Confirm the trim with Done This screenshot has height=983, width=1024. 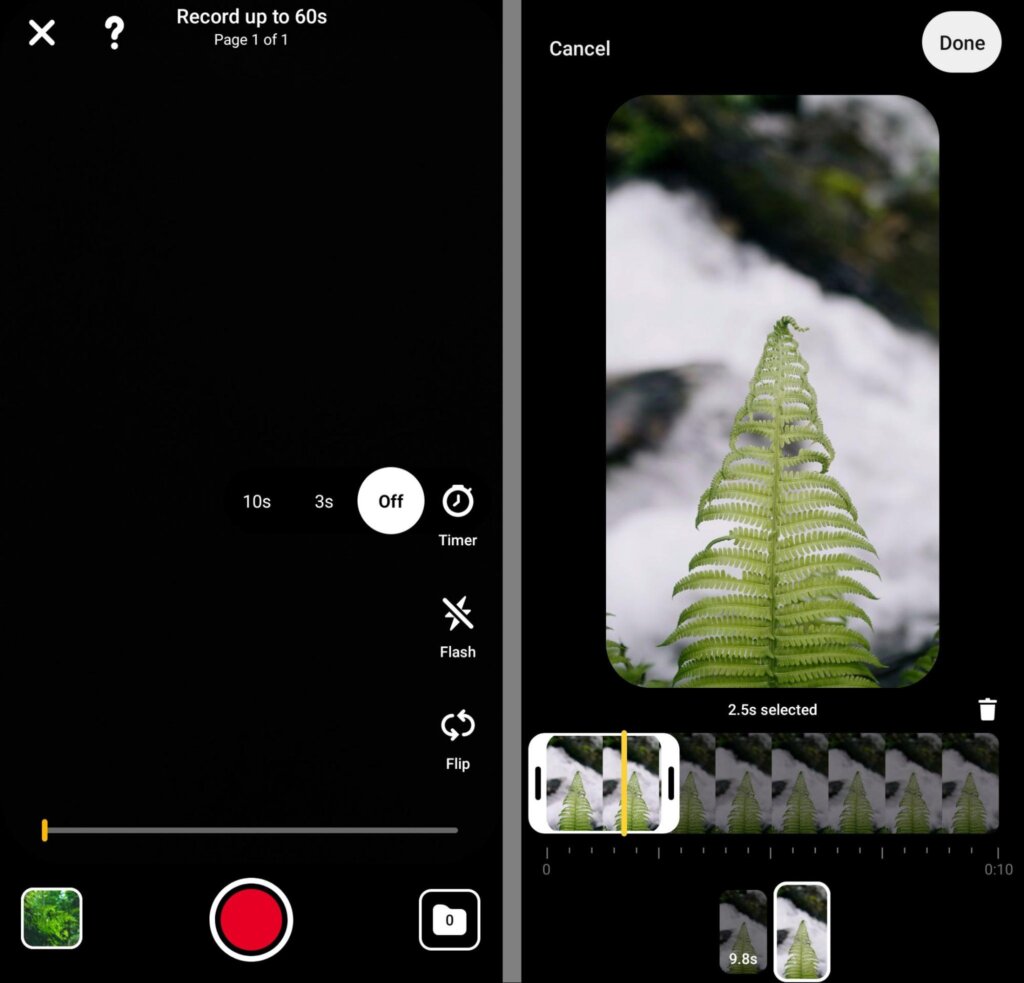(961, 43)
